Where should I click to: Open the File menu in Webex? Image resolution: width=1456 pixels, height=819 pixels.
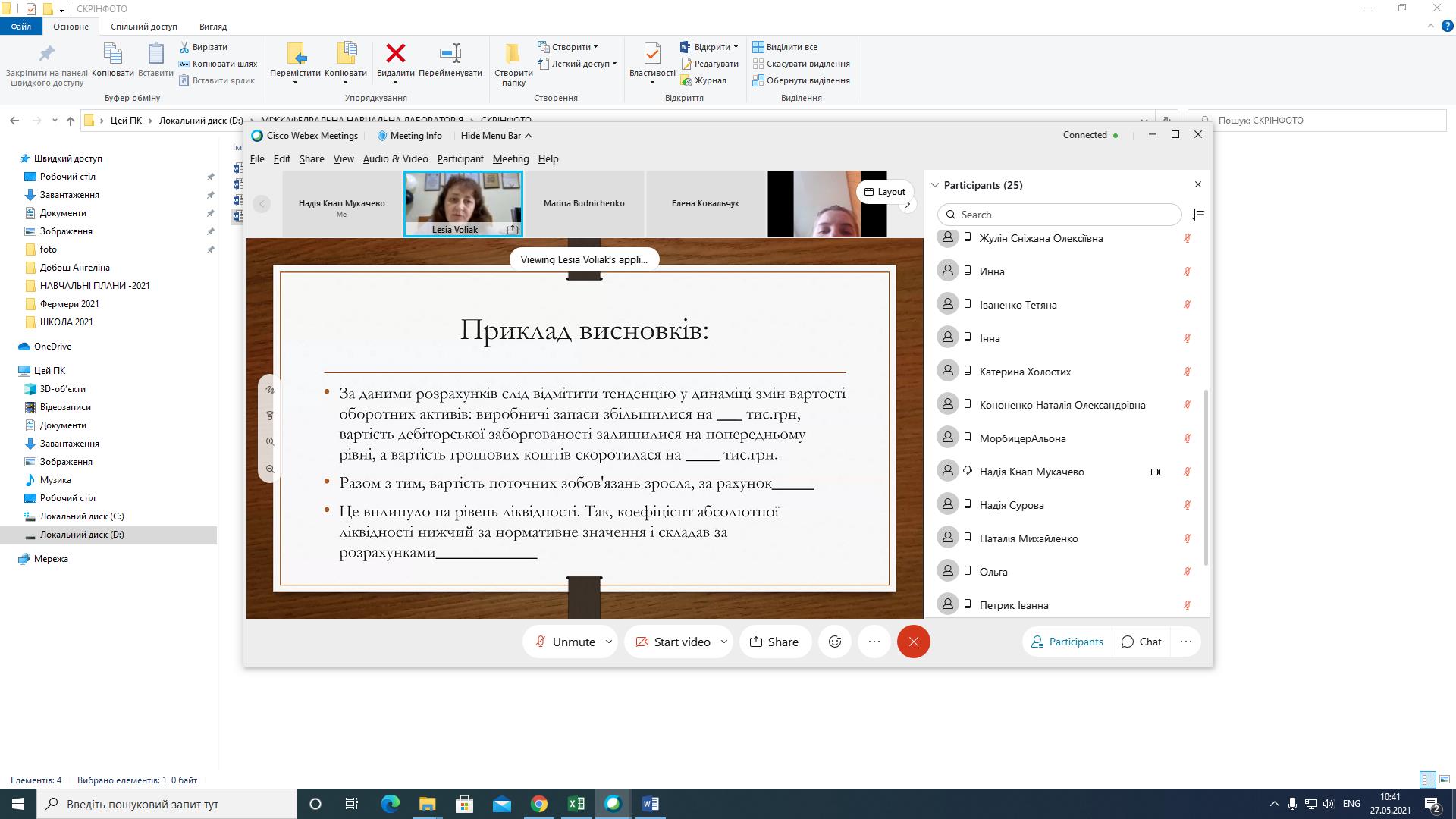[x=257, y=158]
